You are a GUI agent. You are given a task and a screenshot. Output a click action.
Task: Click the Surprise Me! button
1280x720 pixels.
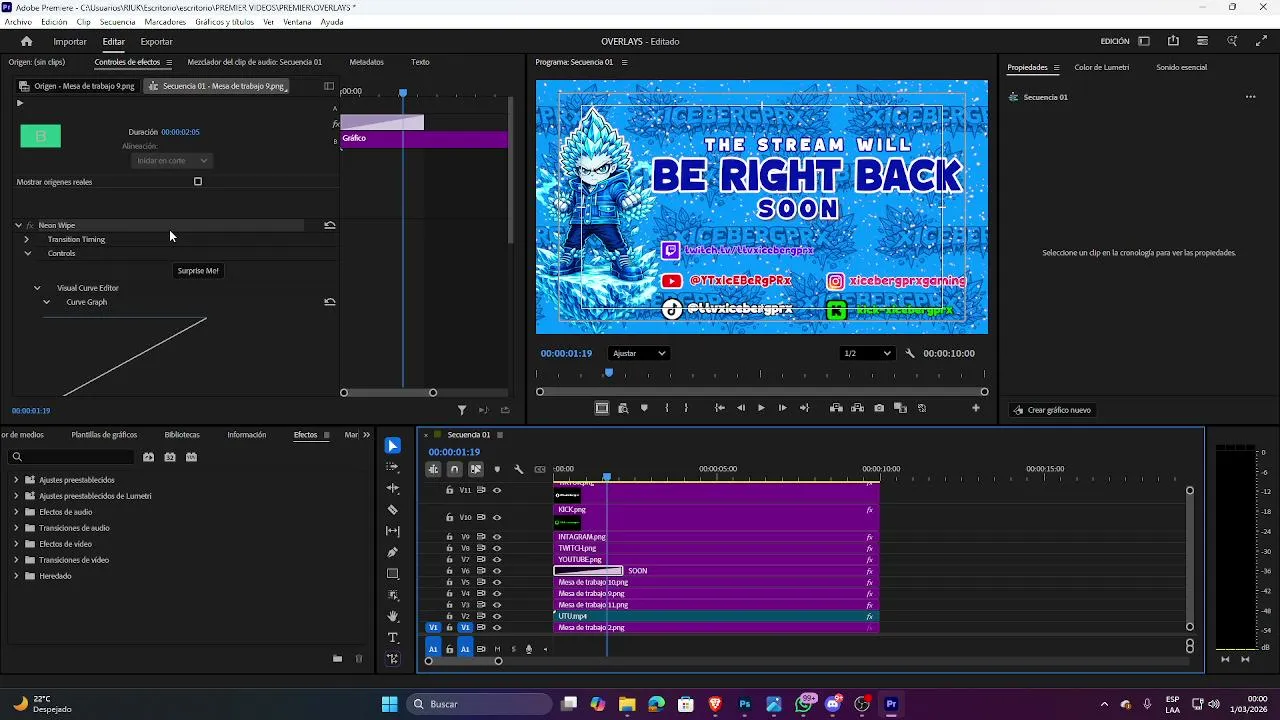pyautogui.click(x=198, y=271)
